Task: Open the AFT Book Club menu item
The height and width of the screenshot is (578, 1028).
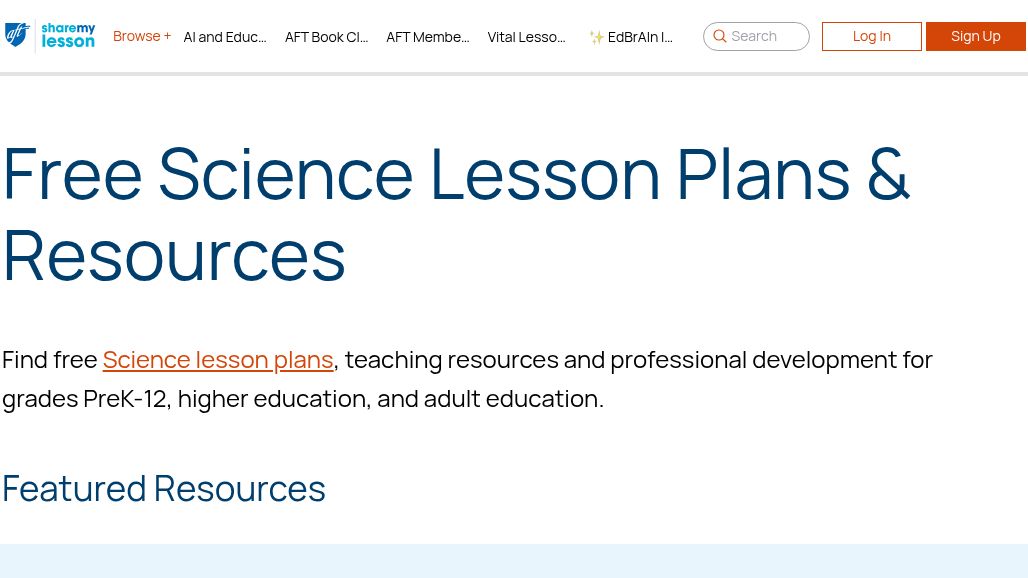Action: pyautogui.click(x=326, y=37)
